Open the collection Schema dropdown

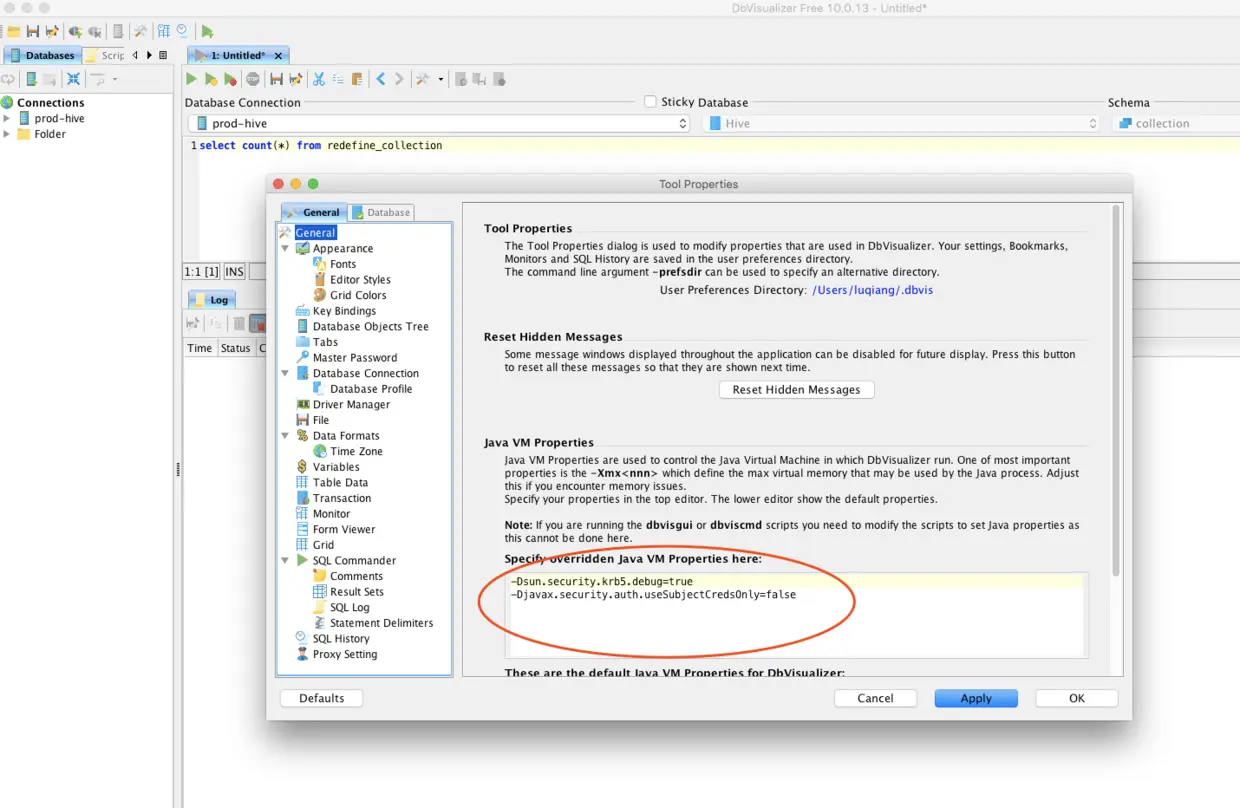1175,124
